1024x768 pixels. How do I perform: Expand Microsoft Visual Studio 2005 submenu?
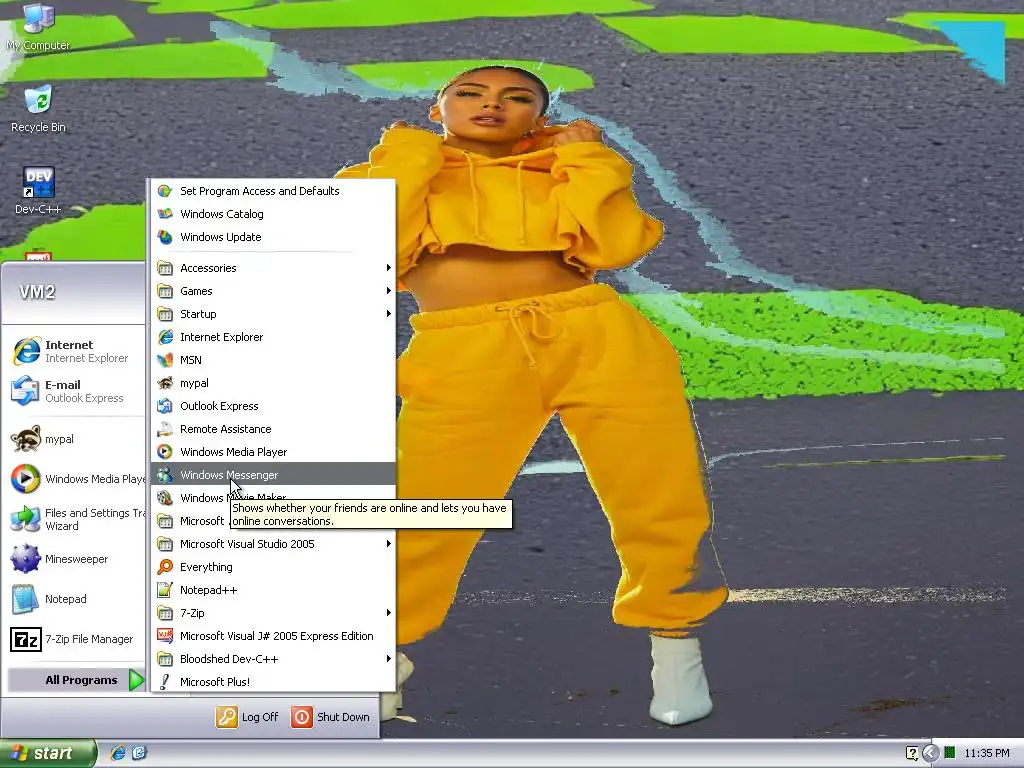(273, 544)
